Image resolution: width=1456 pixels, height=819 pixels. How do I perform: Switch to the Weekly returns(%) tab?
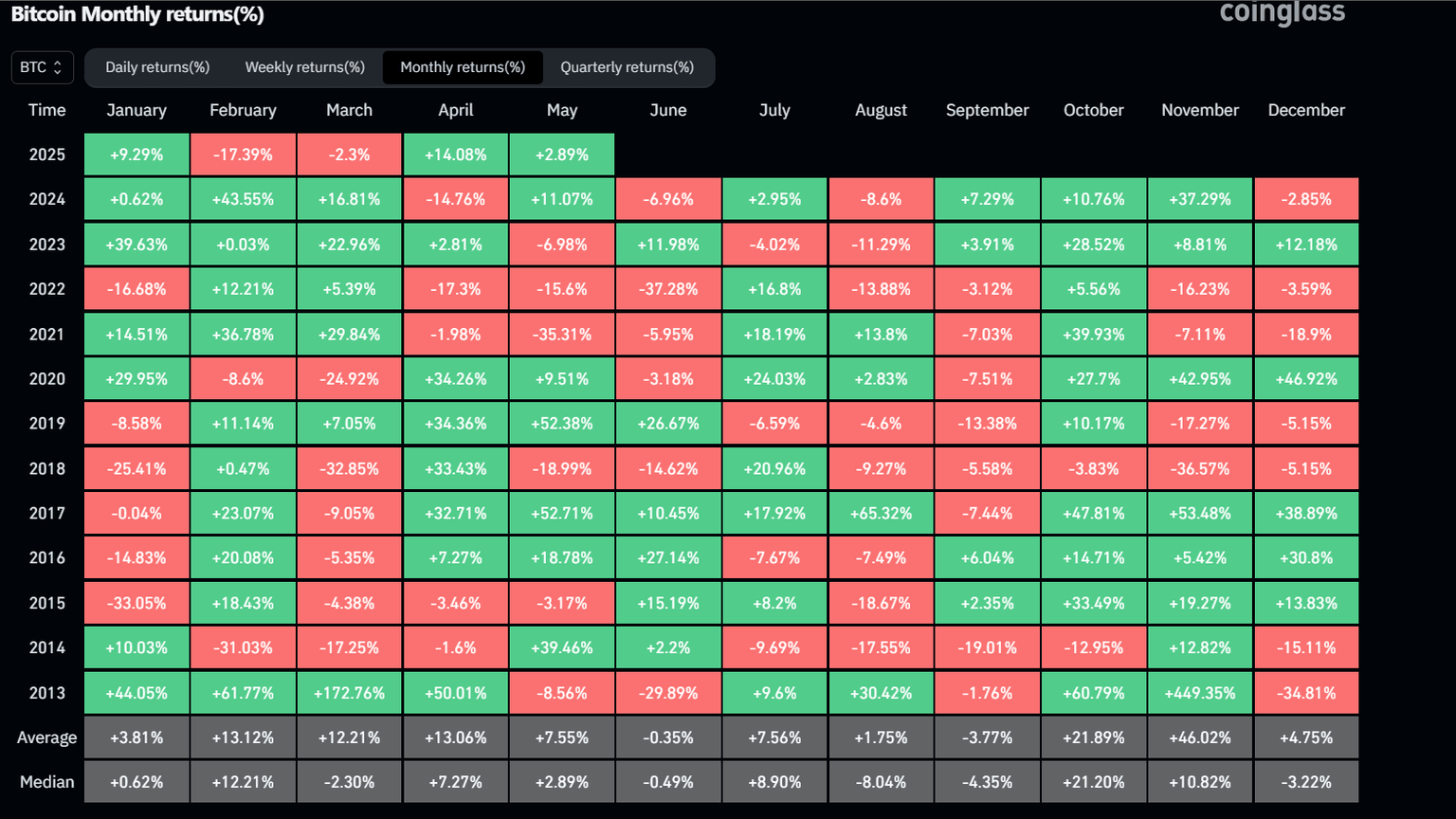[x=304, y=66]
